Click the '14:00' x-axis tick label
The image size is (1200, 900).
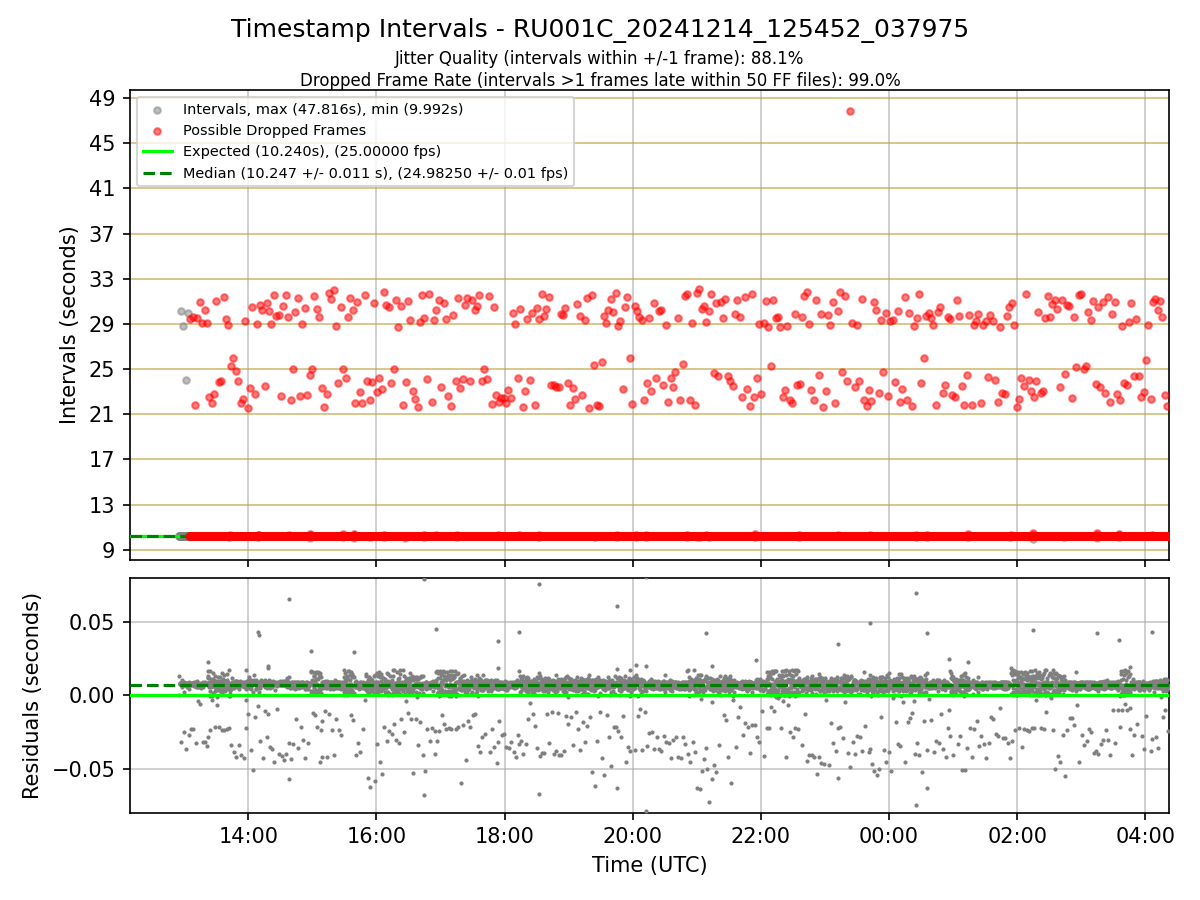pyautogui.click(x=248, y=834)
